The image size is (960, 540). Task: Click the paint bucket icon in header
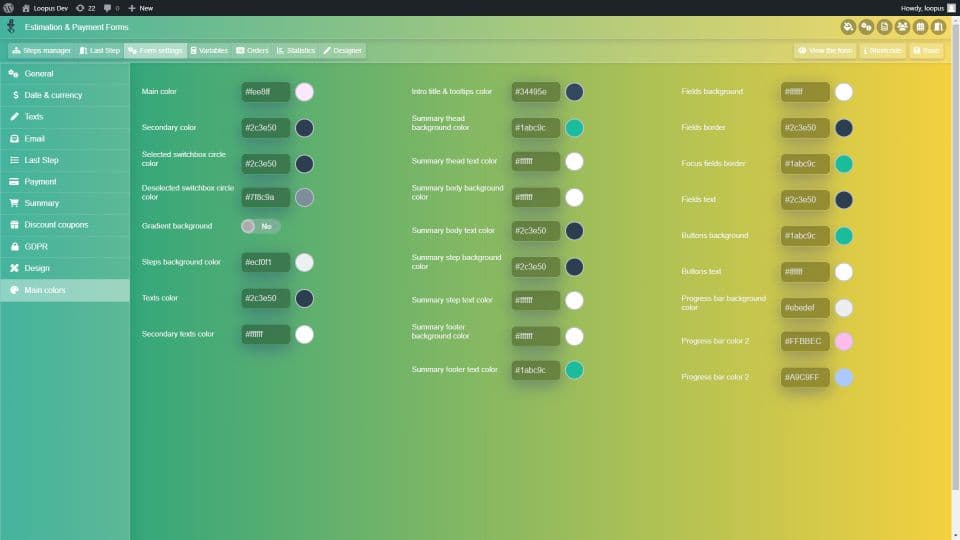point(848,27)
